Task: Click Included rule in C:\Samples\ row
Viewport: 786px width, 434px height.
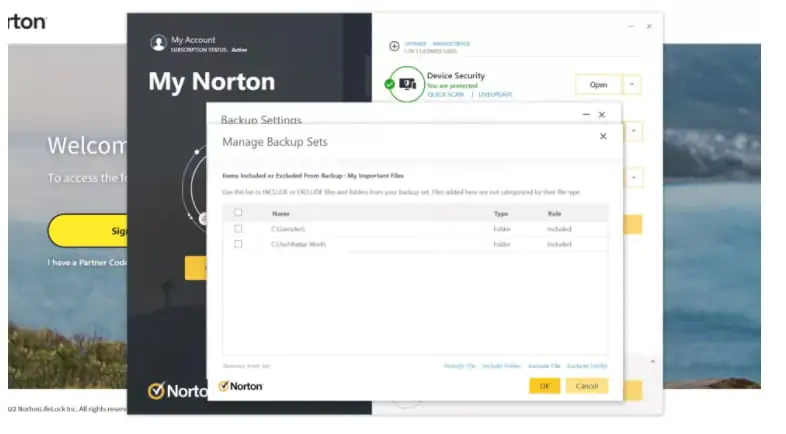Action: pos(559,229)
